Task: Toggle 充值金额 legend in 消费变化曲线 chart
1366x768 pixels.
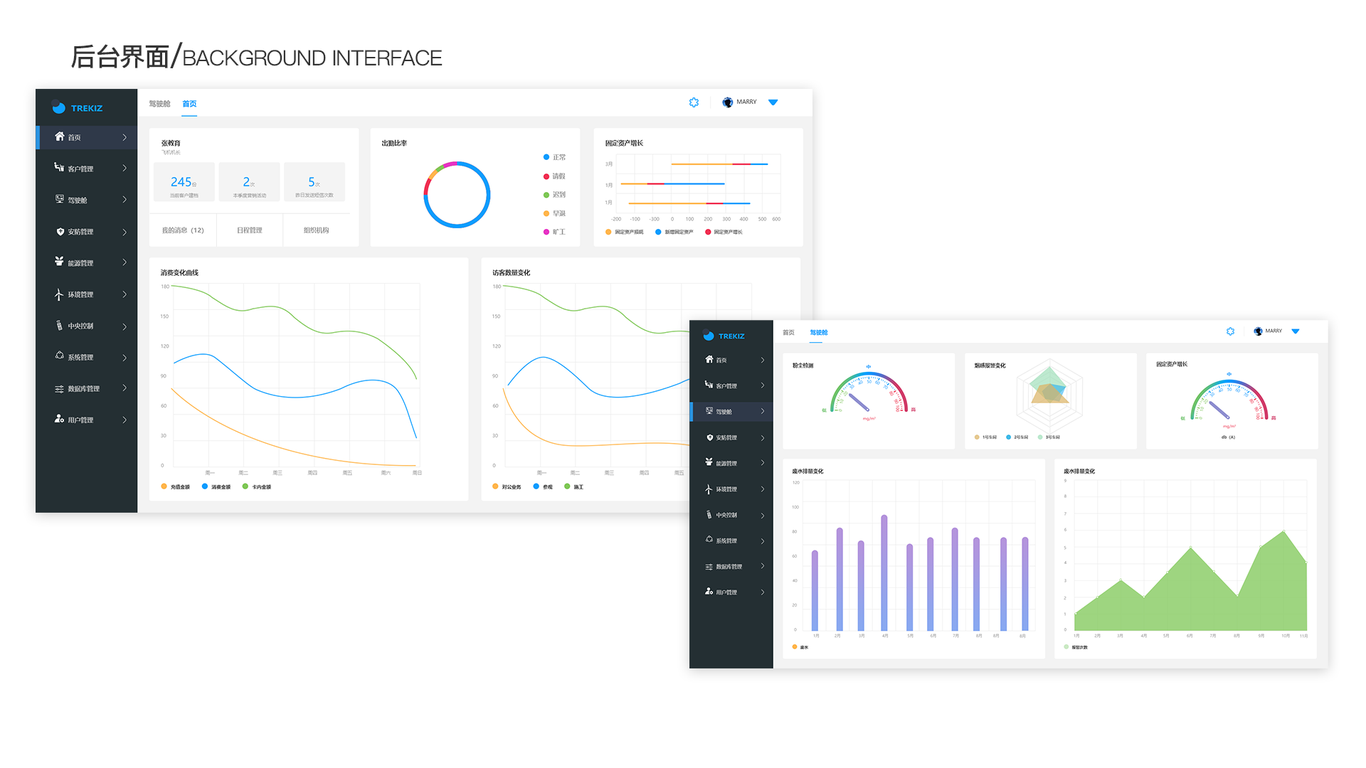Action: [x=175, y=487]
